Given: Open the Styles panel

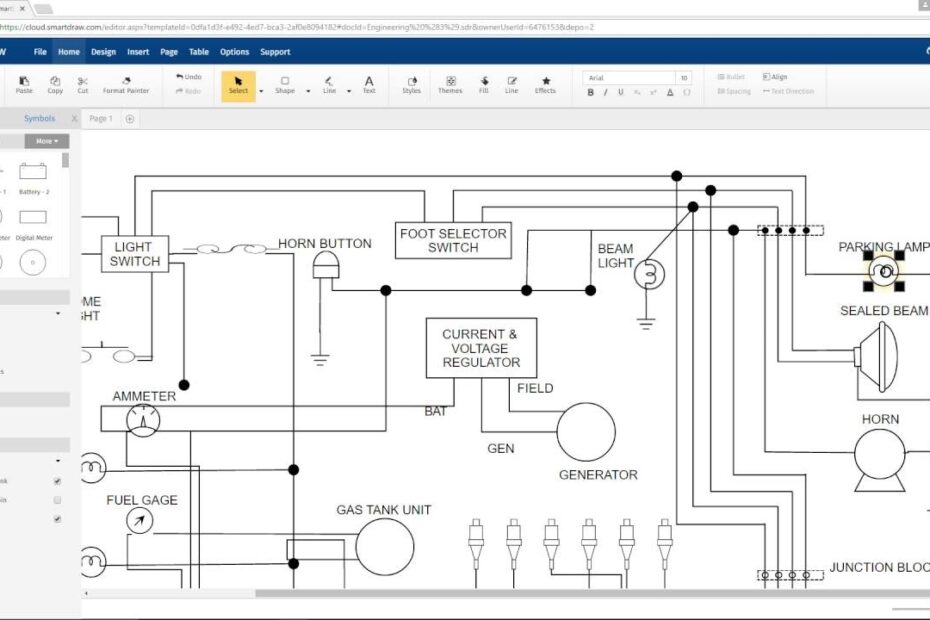Looking at the screenshot, I should [x=410, y=85].
